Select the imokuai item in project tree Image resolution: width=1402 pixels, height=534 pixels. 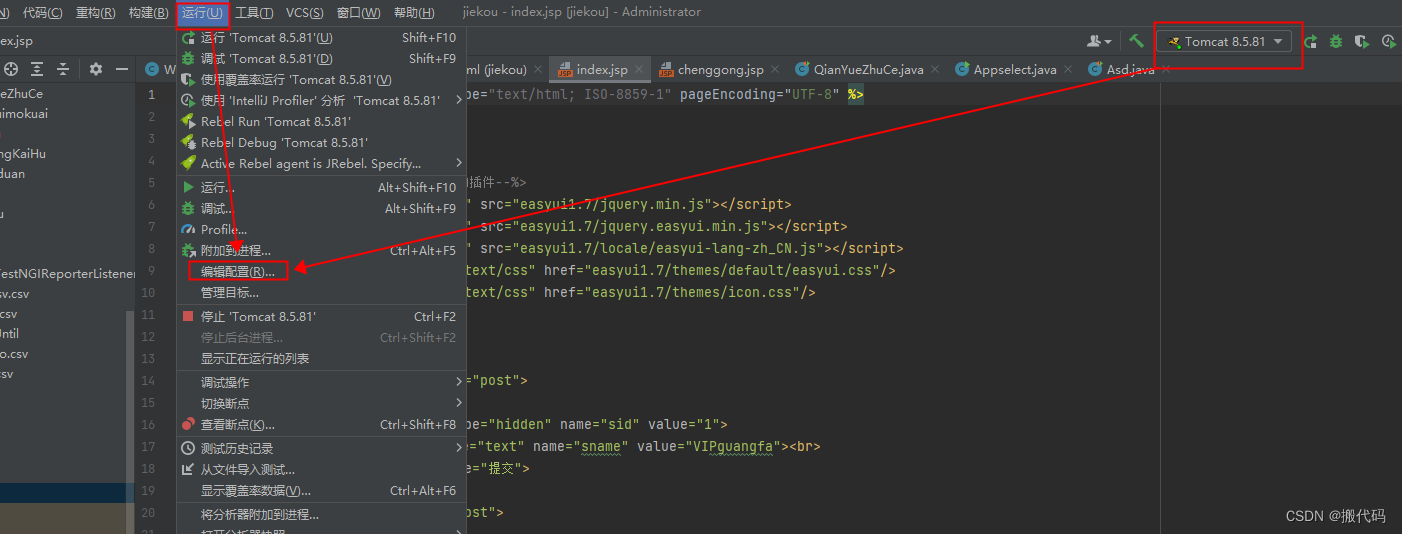[x=24, y=114]
